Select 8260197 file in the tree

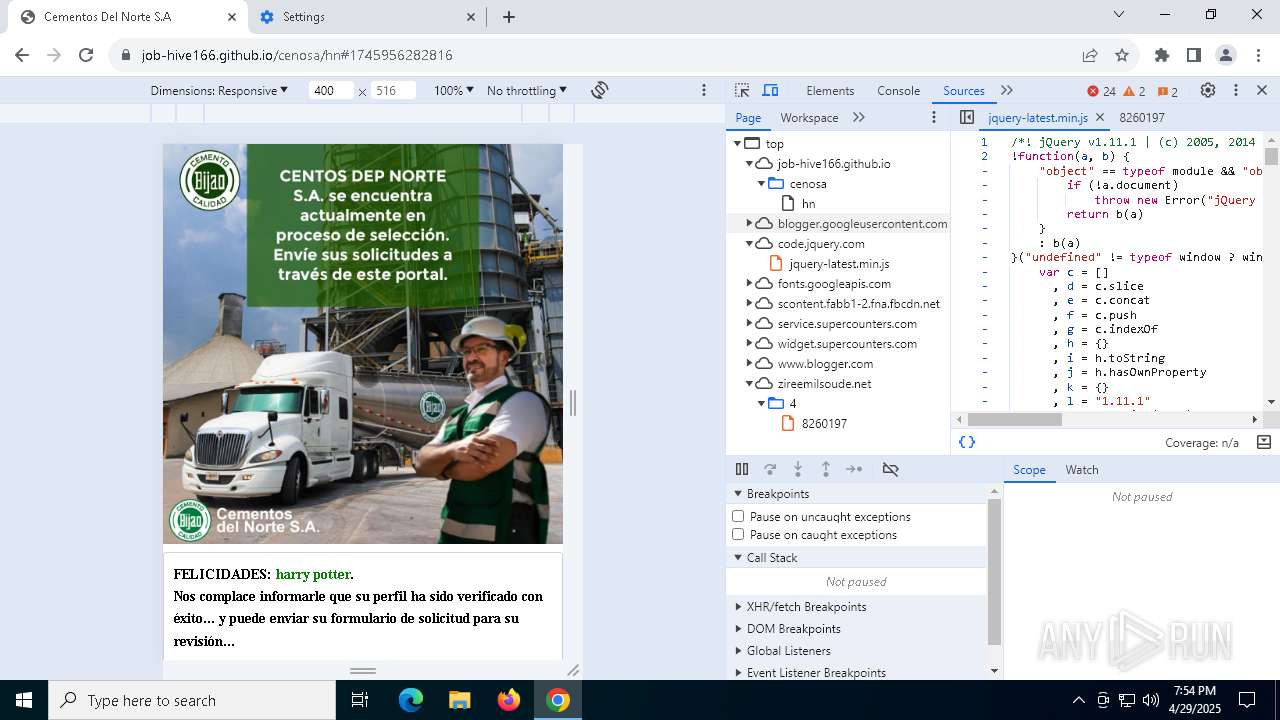point(824,424)
